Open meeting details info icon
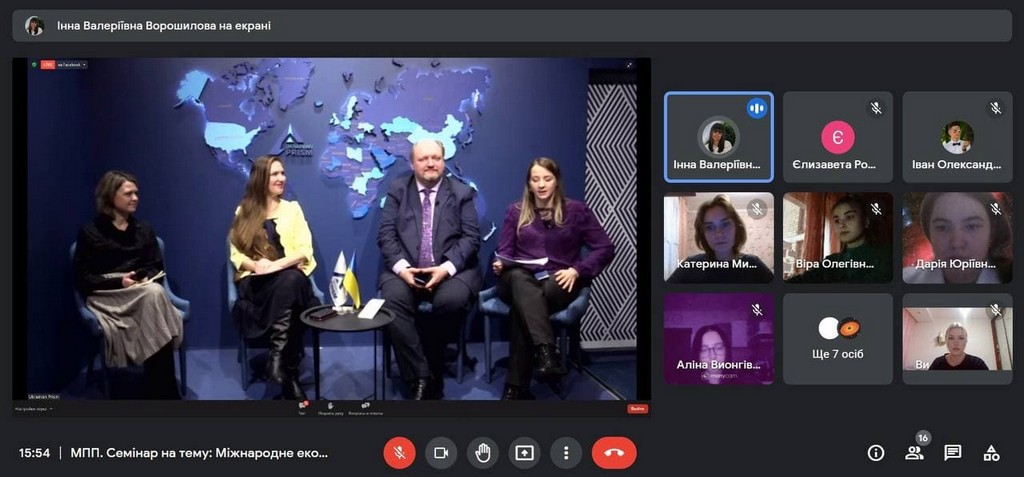This screenshot has height=477, width=1024. click(876, 453)
